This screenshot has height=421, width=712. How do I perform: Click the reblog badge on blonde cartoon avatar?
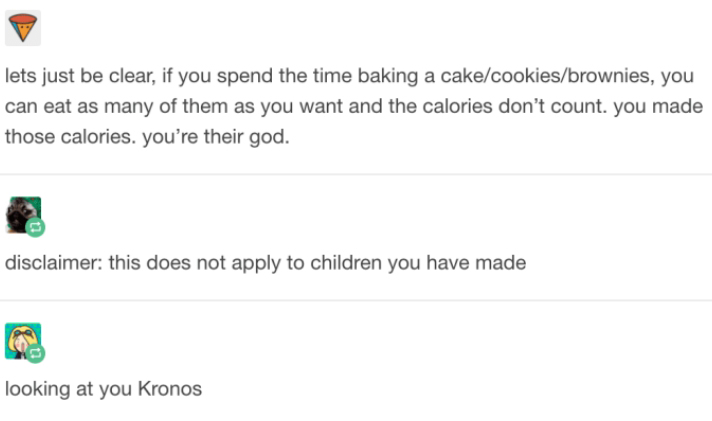pyautogui.click(x=35, y=354)
